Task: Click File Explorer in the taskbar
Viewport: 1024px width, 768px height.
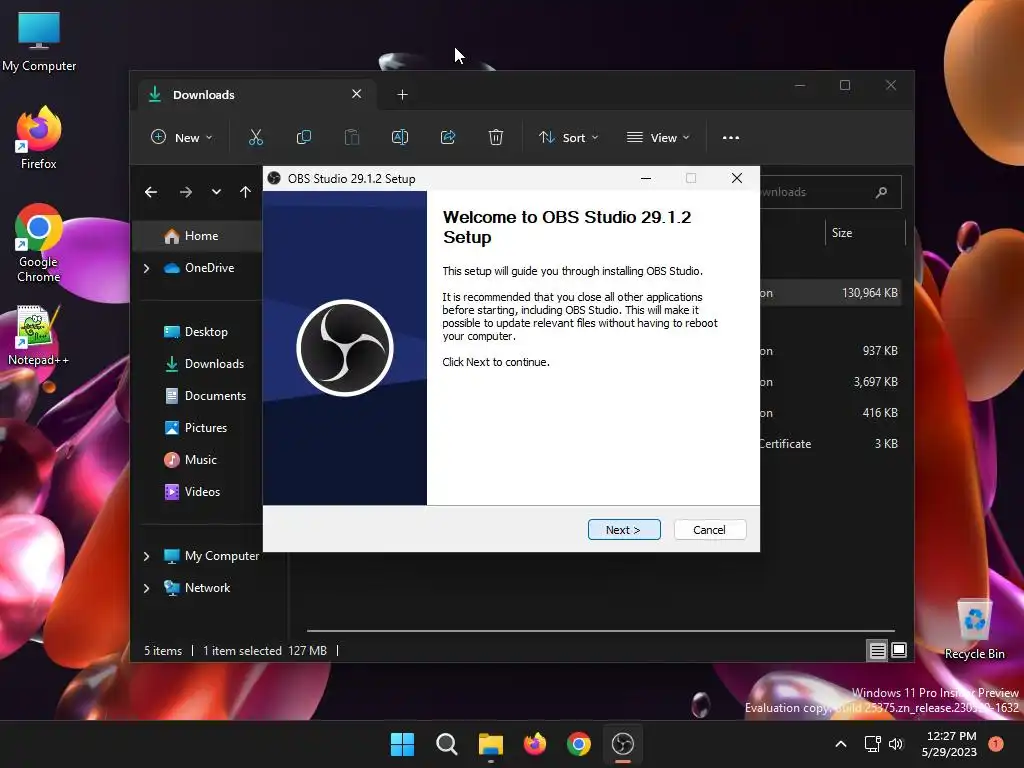Action: coord(490,744)
